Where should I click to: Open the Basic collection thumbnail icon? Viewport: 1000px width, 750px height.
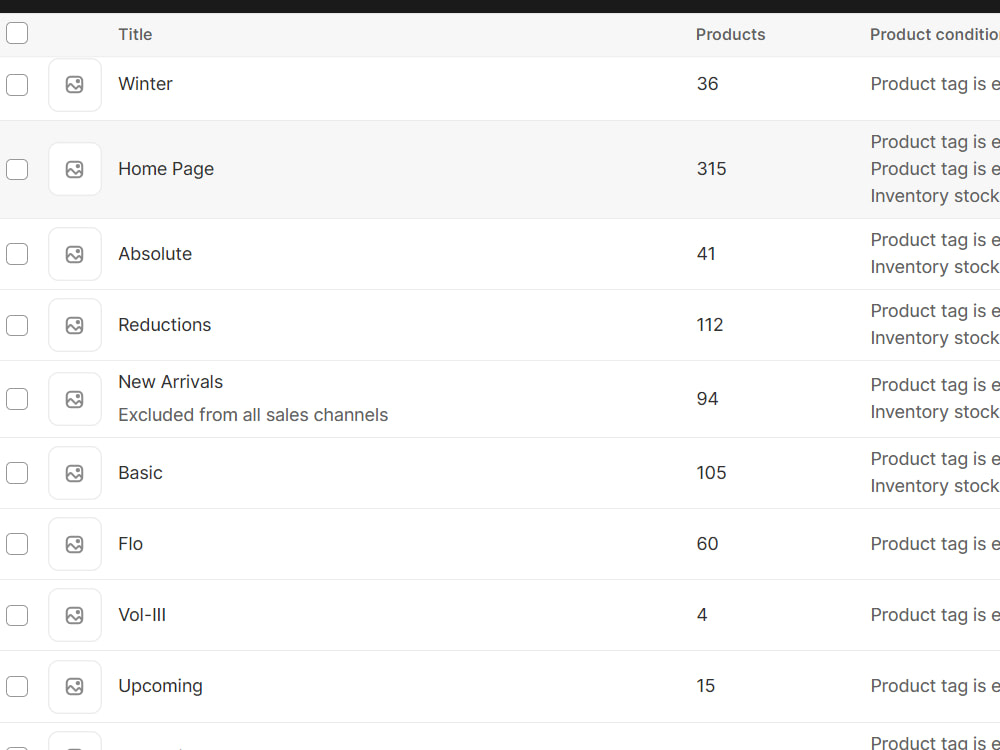[75, 473]
